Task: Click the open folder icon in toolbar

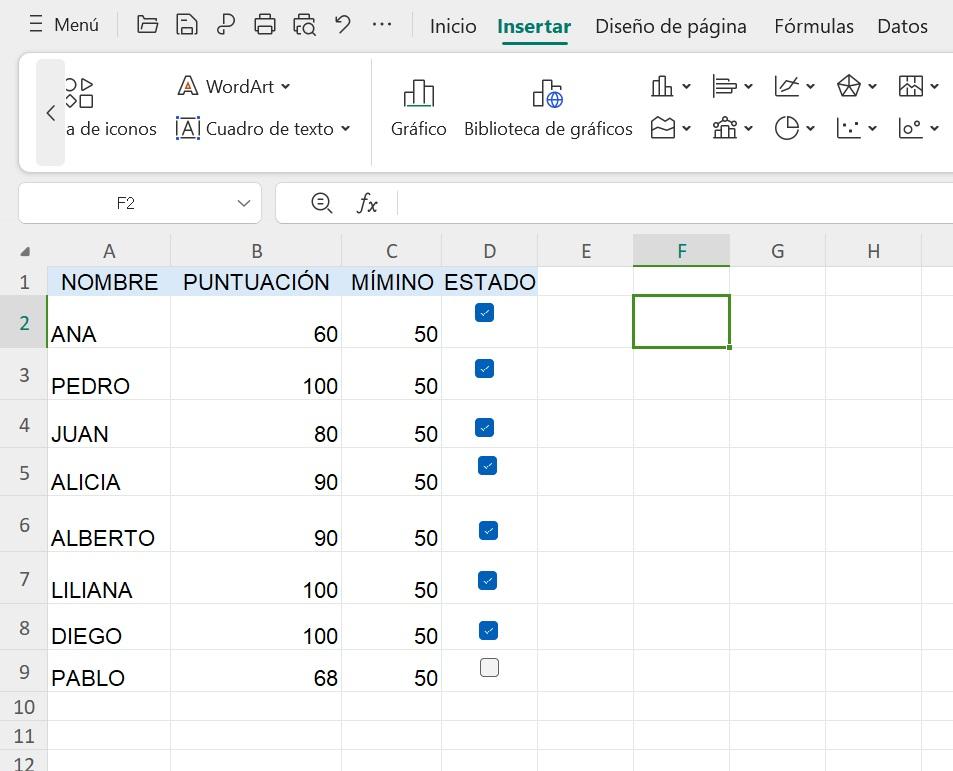Action: [x=147, y=25]
